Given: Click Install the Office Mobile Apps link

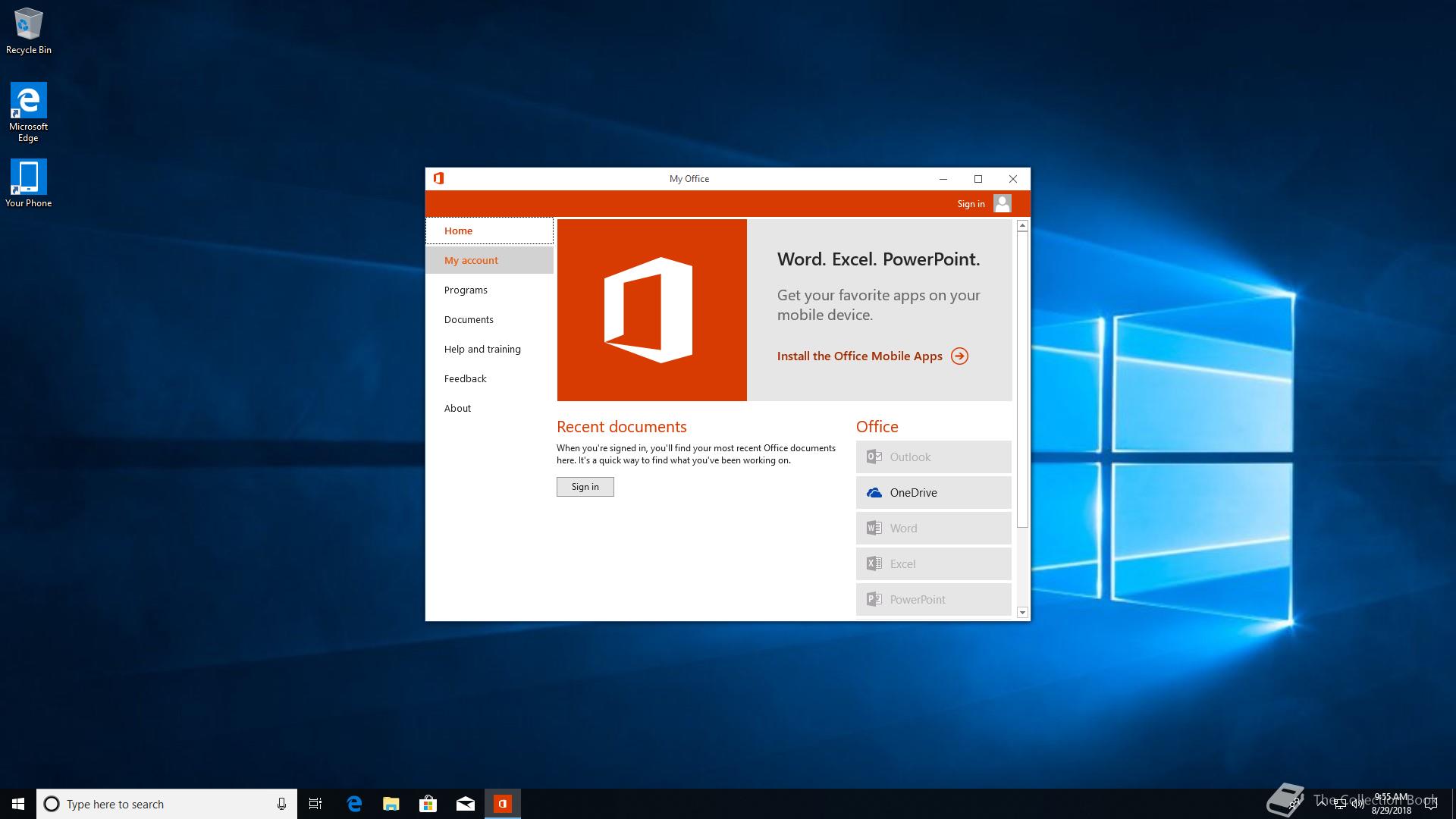Looking at the screenshot, I should [859, 356].
